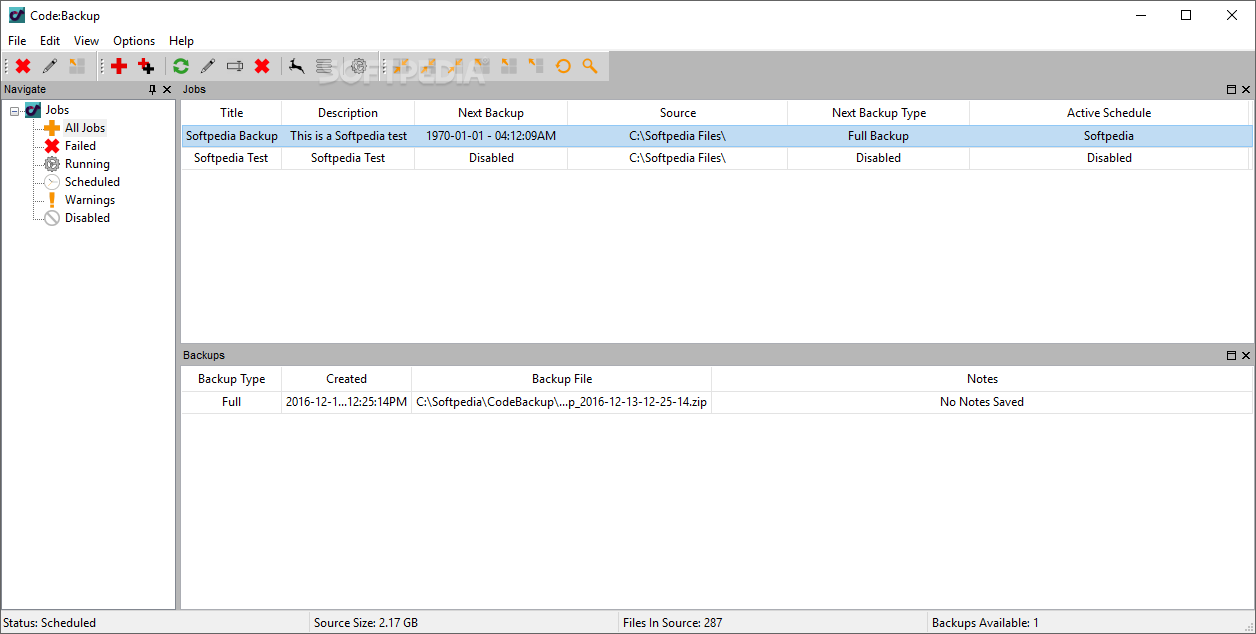Open the View menu
This screenshot has width=1256, height=634.
pos(87,41)
